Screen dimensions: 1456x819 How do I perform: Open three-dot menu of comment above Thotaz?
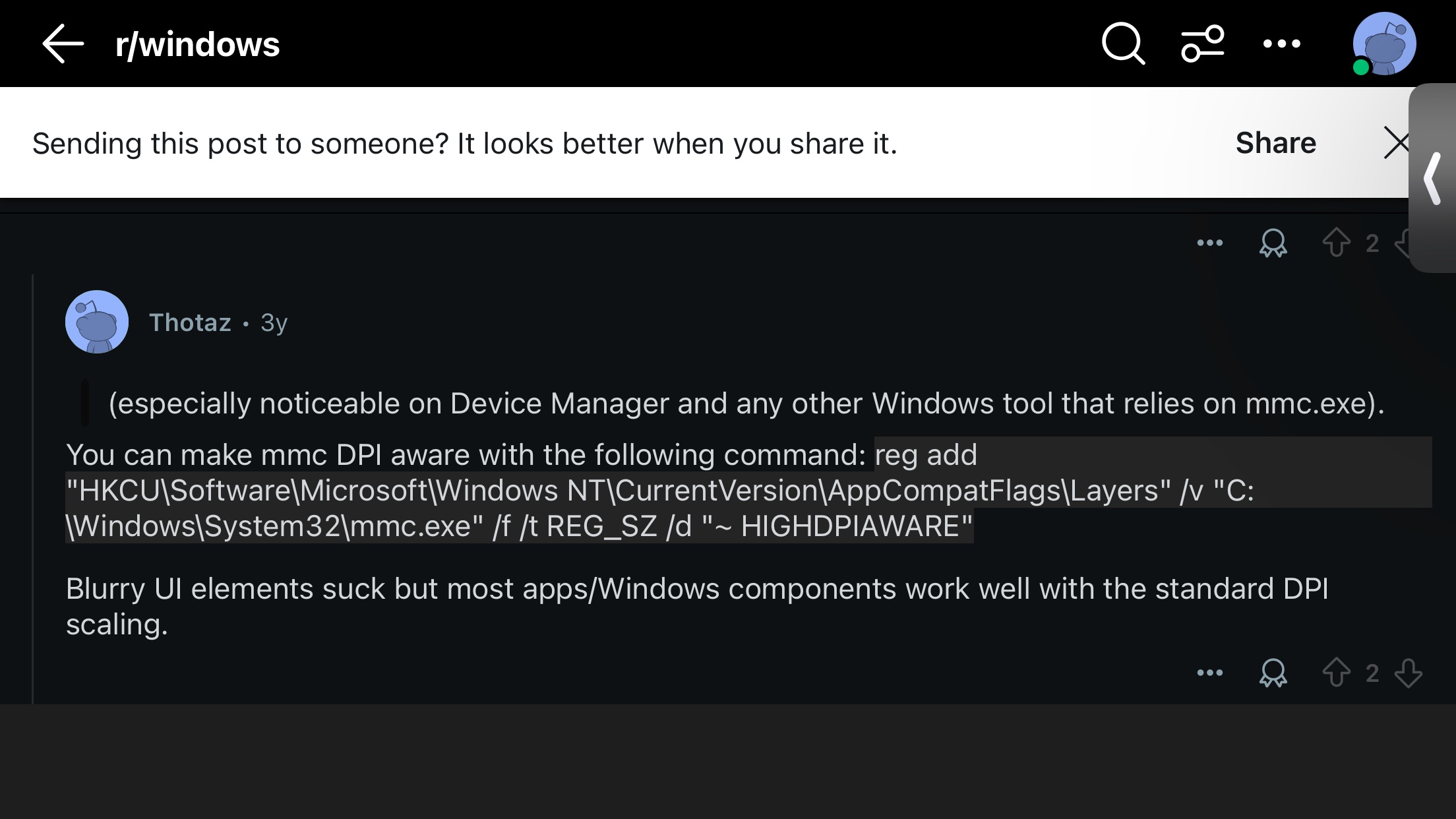click(1209, 243)
